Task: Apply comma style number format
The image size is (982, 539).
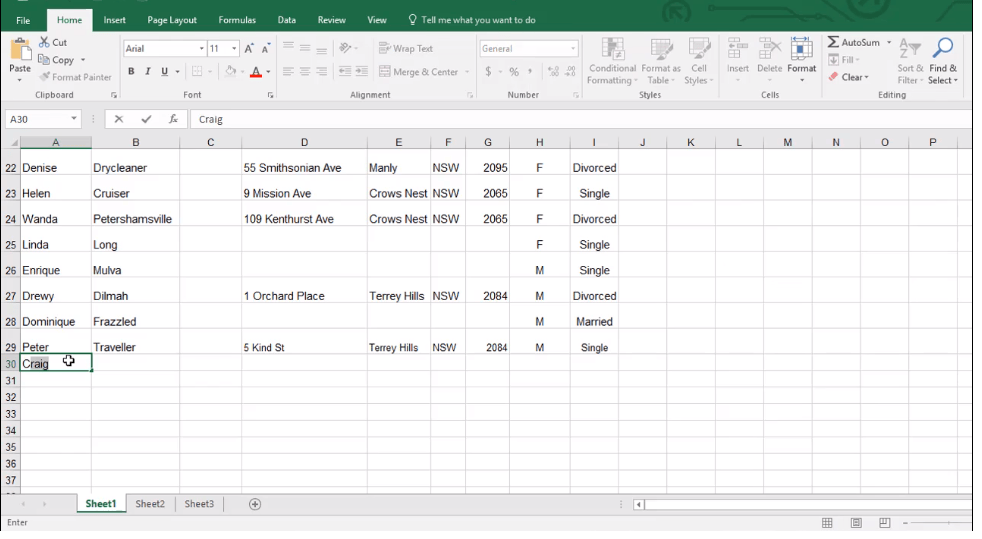Action: [x=530, y=72]
